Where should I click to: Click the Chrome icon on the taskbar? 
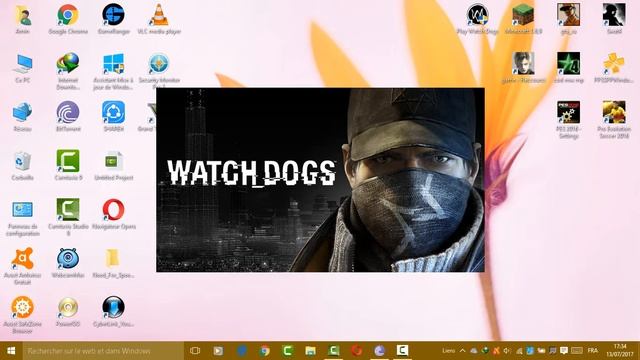tap(264, 351)
